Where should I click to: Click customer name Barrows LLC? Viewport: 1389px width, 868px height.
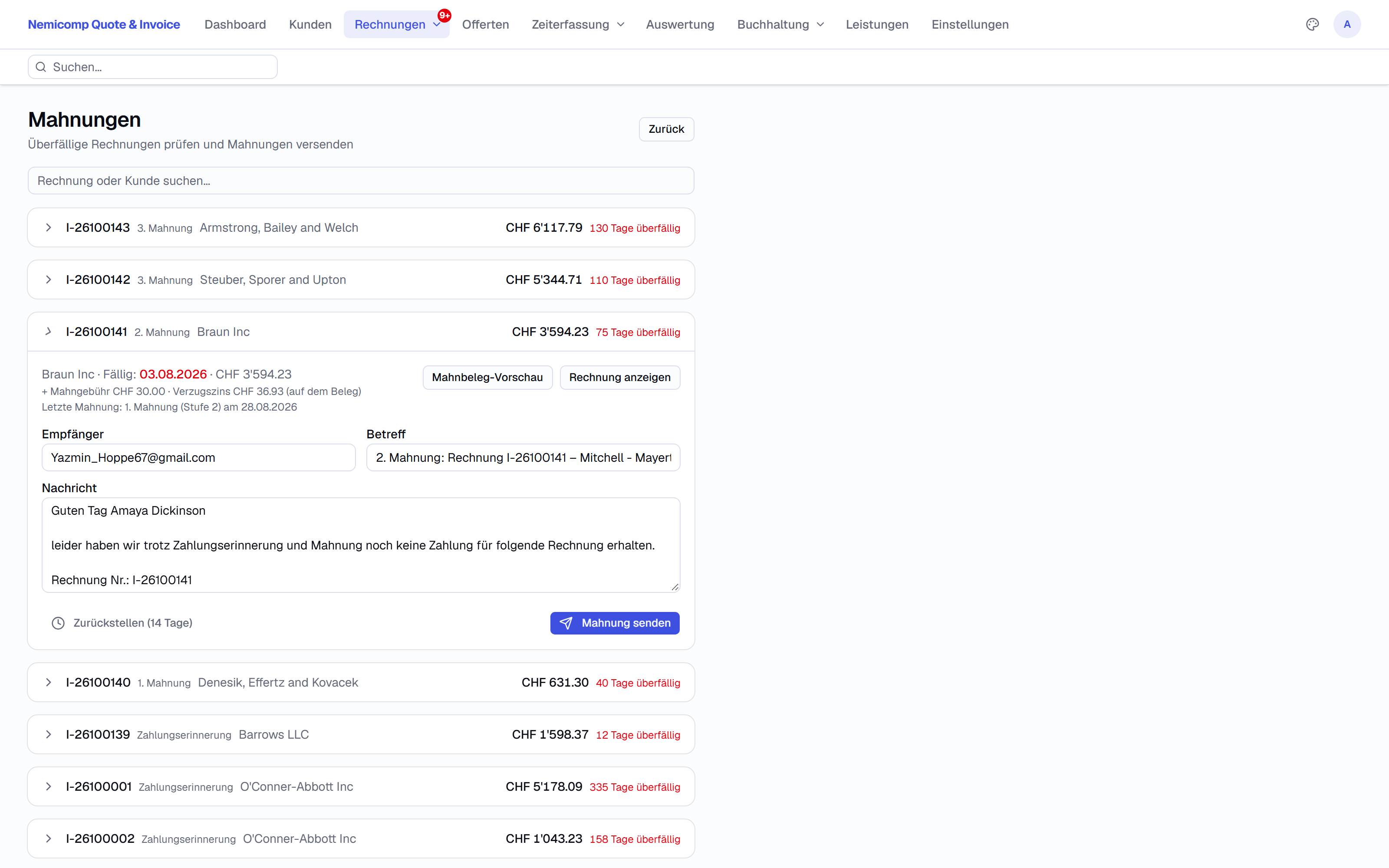pos(274,734)
